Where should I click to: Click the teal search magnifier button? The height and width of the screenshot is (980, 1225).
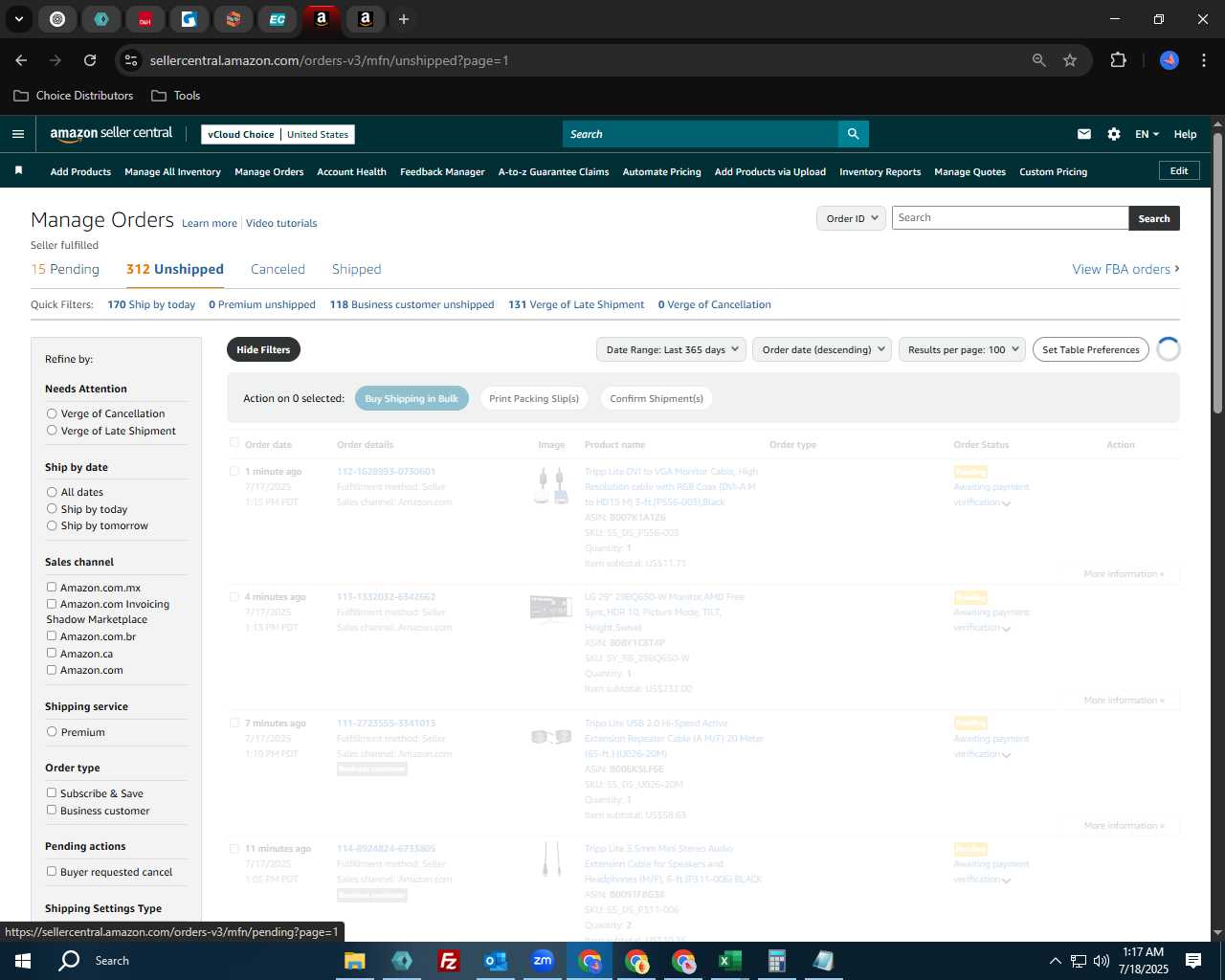853,134
